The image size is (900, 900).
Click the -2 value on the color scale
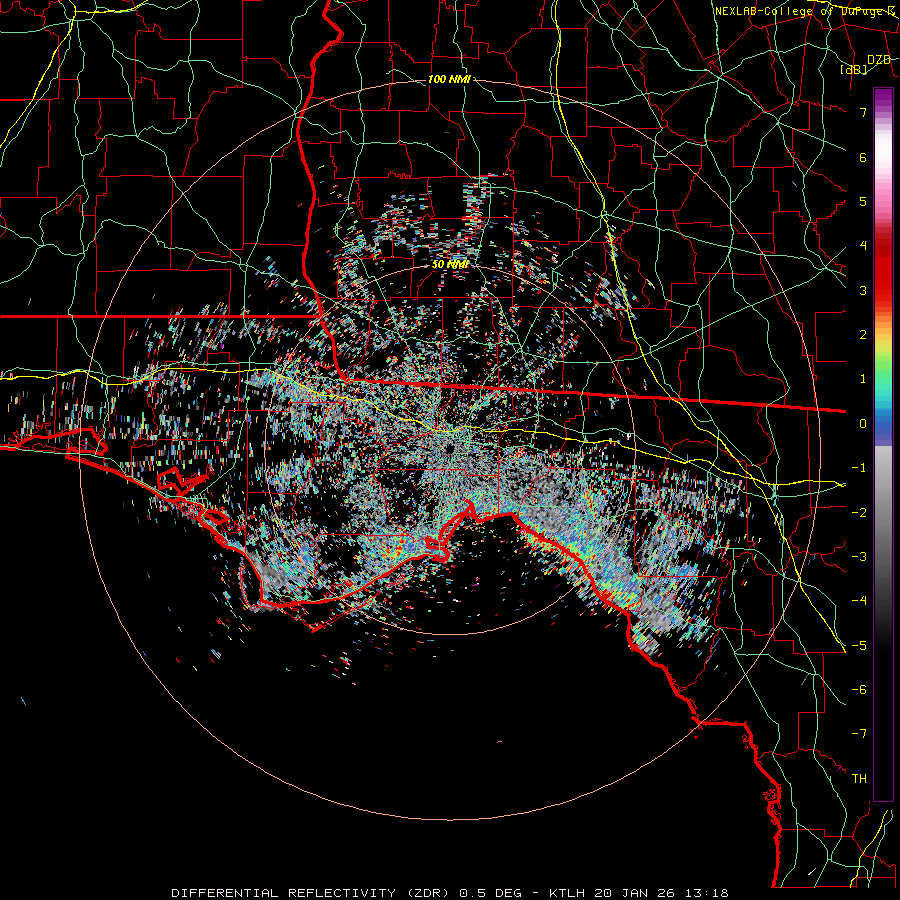[859, 513]
